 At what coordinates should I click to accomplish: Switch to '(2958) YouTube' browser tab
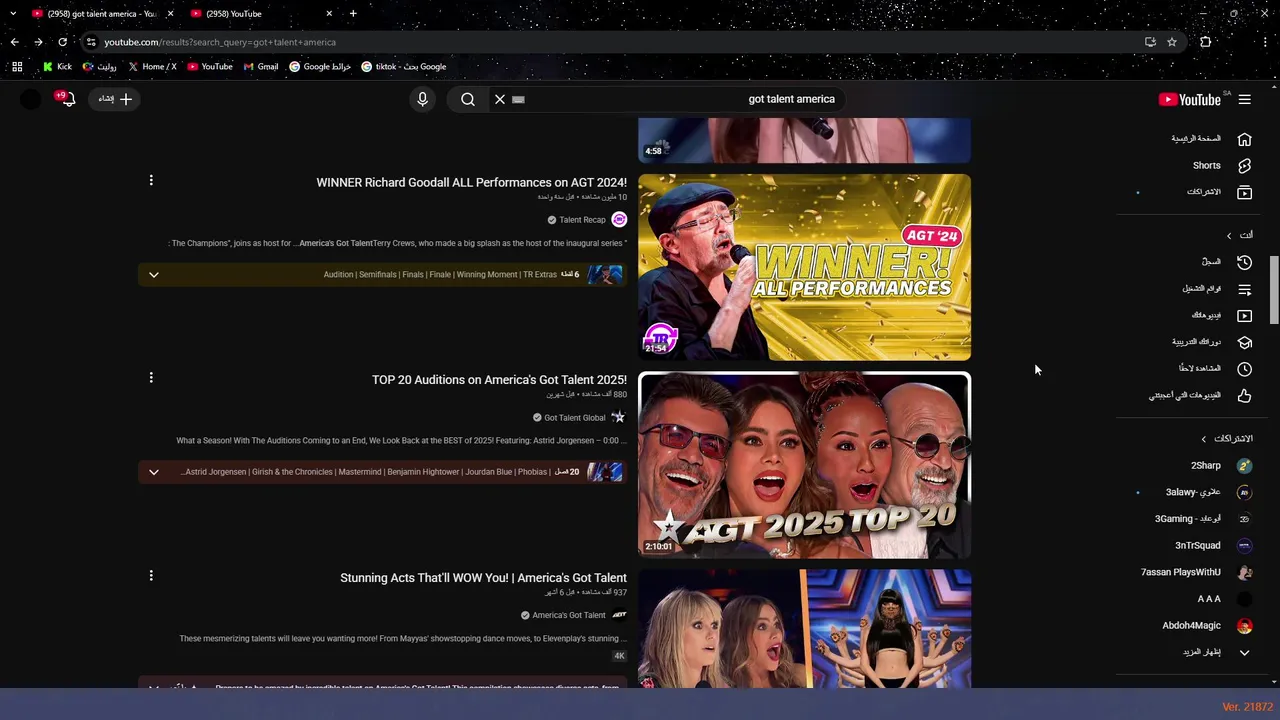coord(261,14)
